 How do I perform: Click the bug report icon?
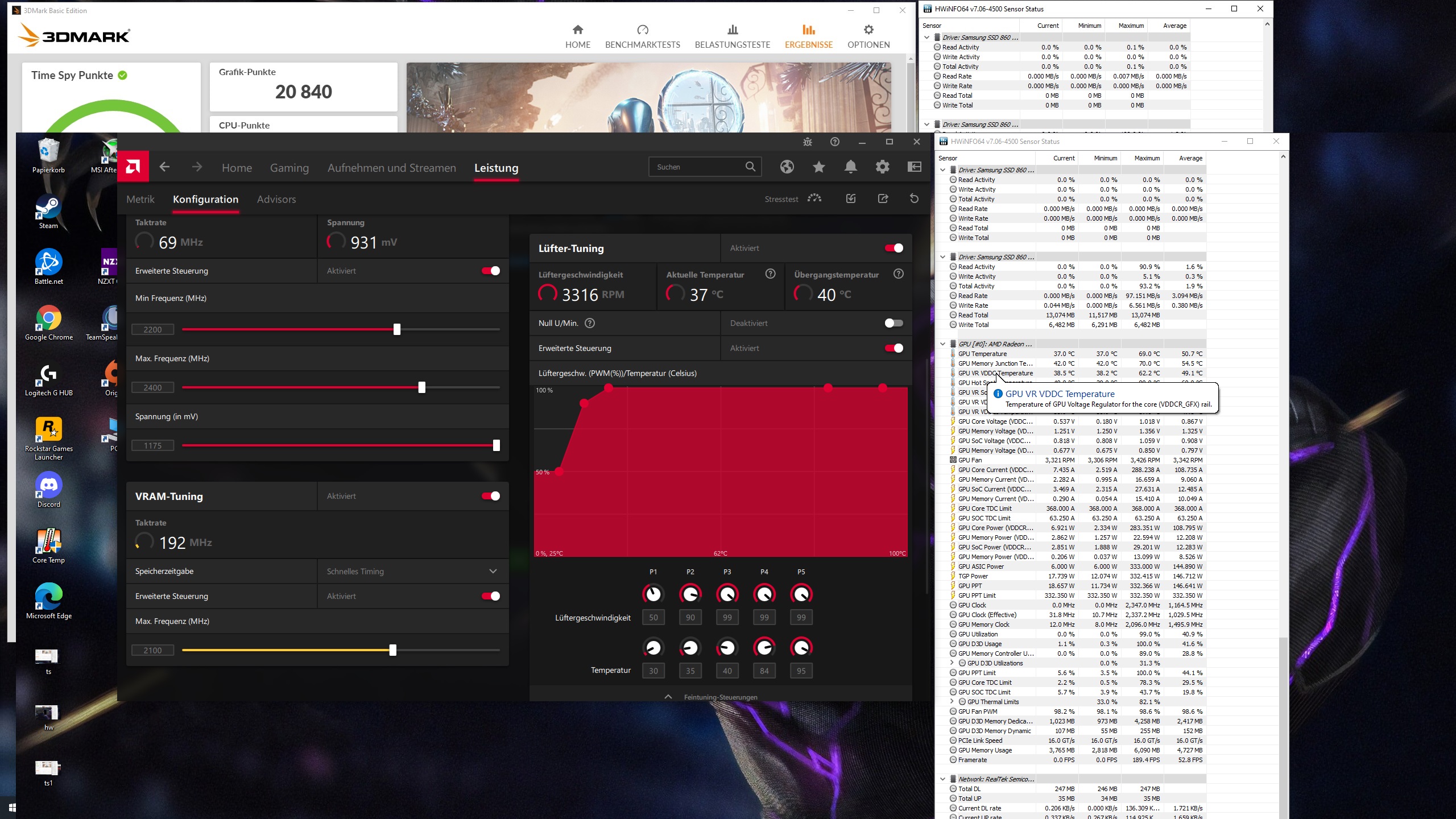(807, 142)
